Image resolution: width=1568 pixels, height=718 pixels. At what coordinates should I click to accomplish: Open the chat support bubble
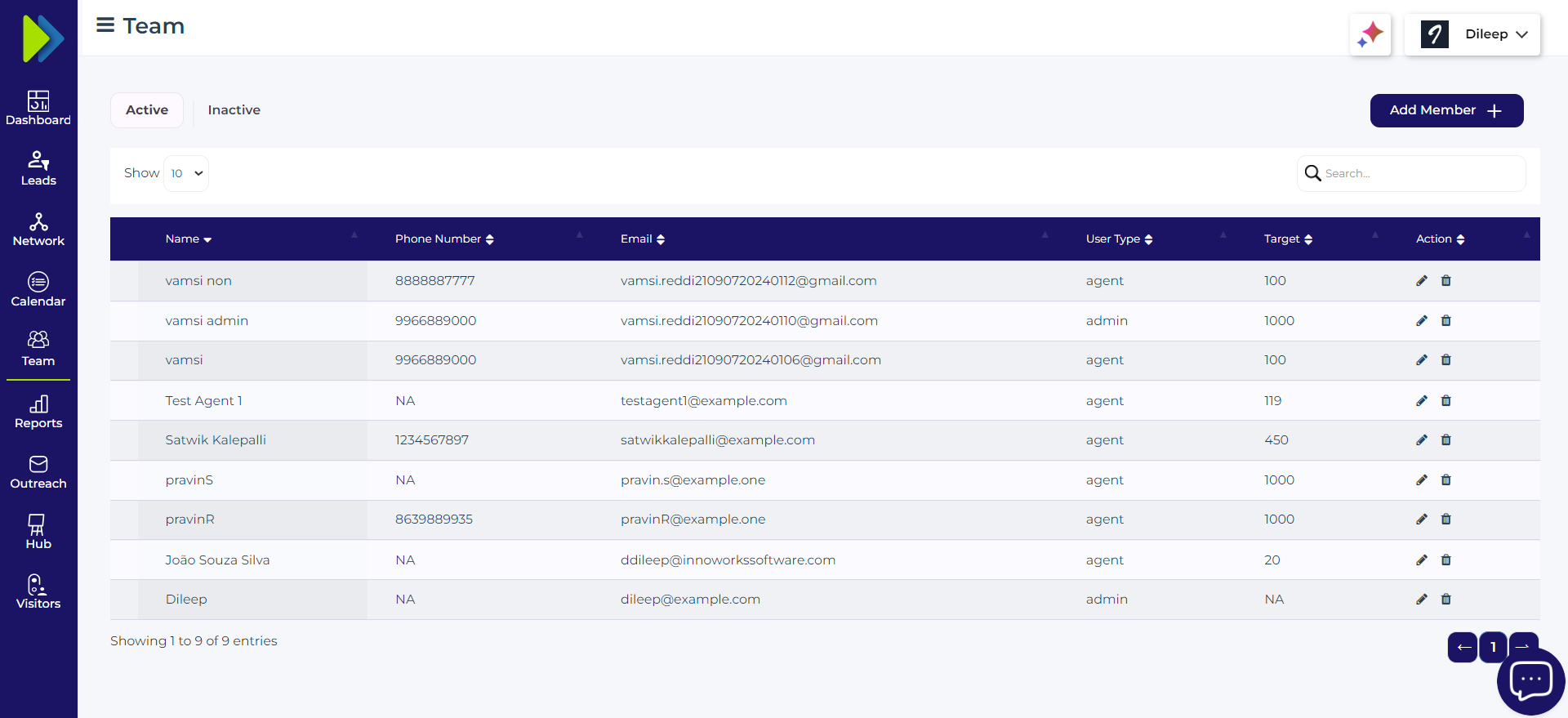point(1530,680)
